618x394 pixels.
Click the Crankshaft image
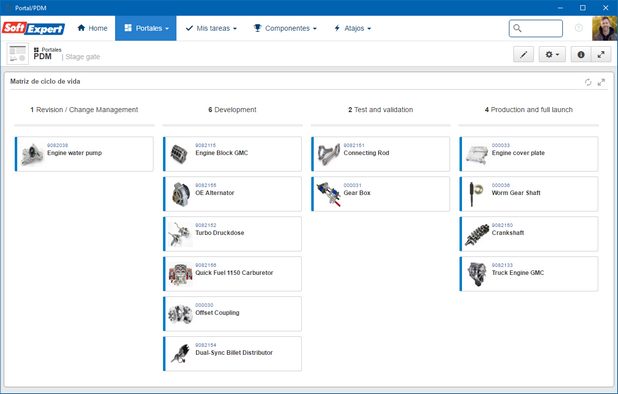coord(477,234)
